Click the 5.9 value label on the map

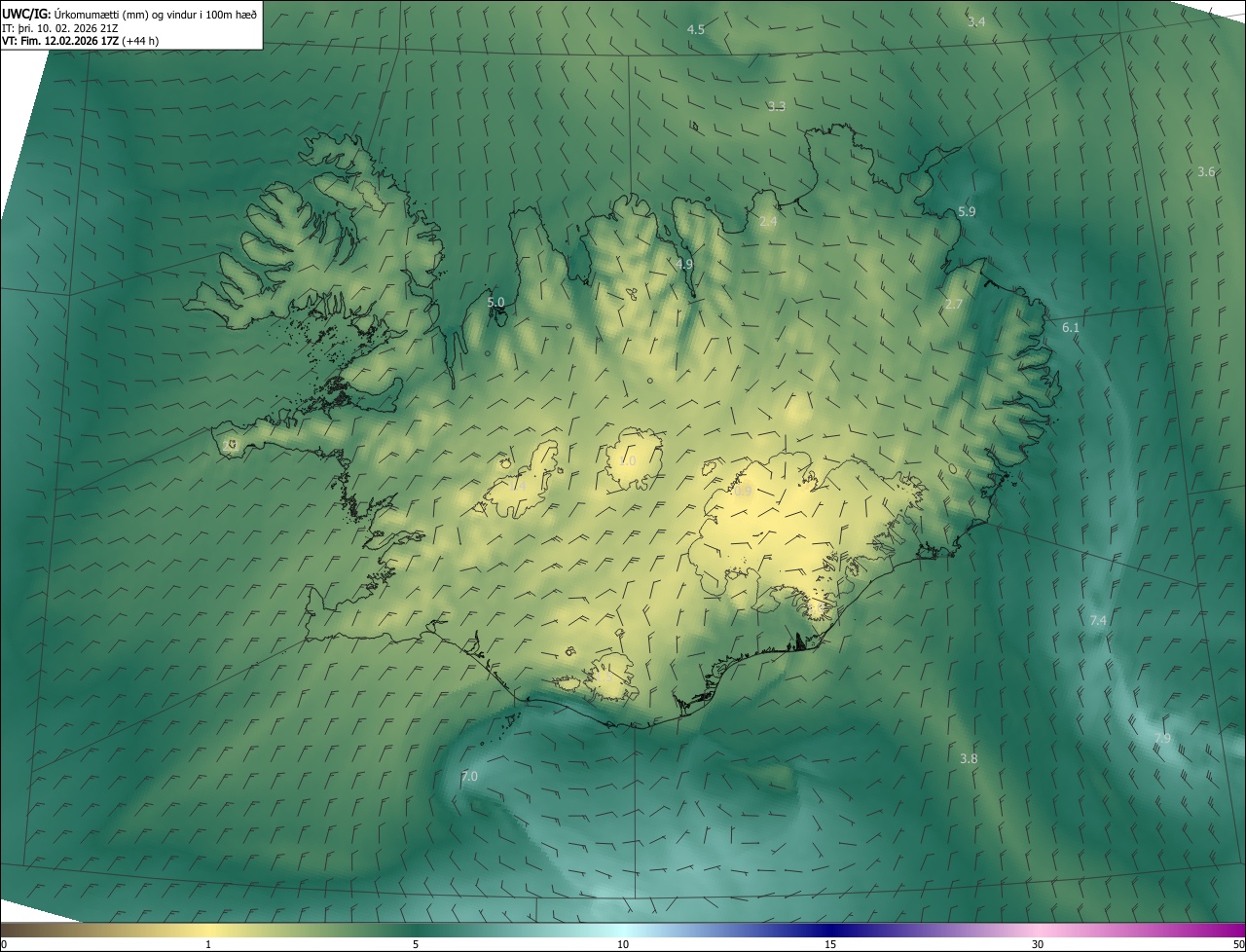967,211
